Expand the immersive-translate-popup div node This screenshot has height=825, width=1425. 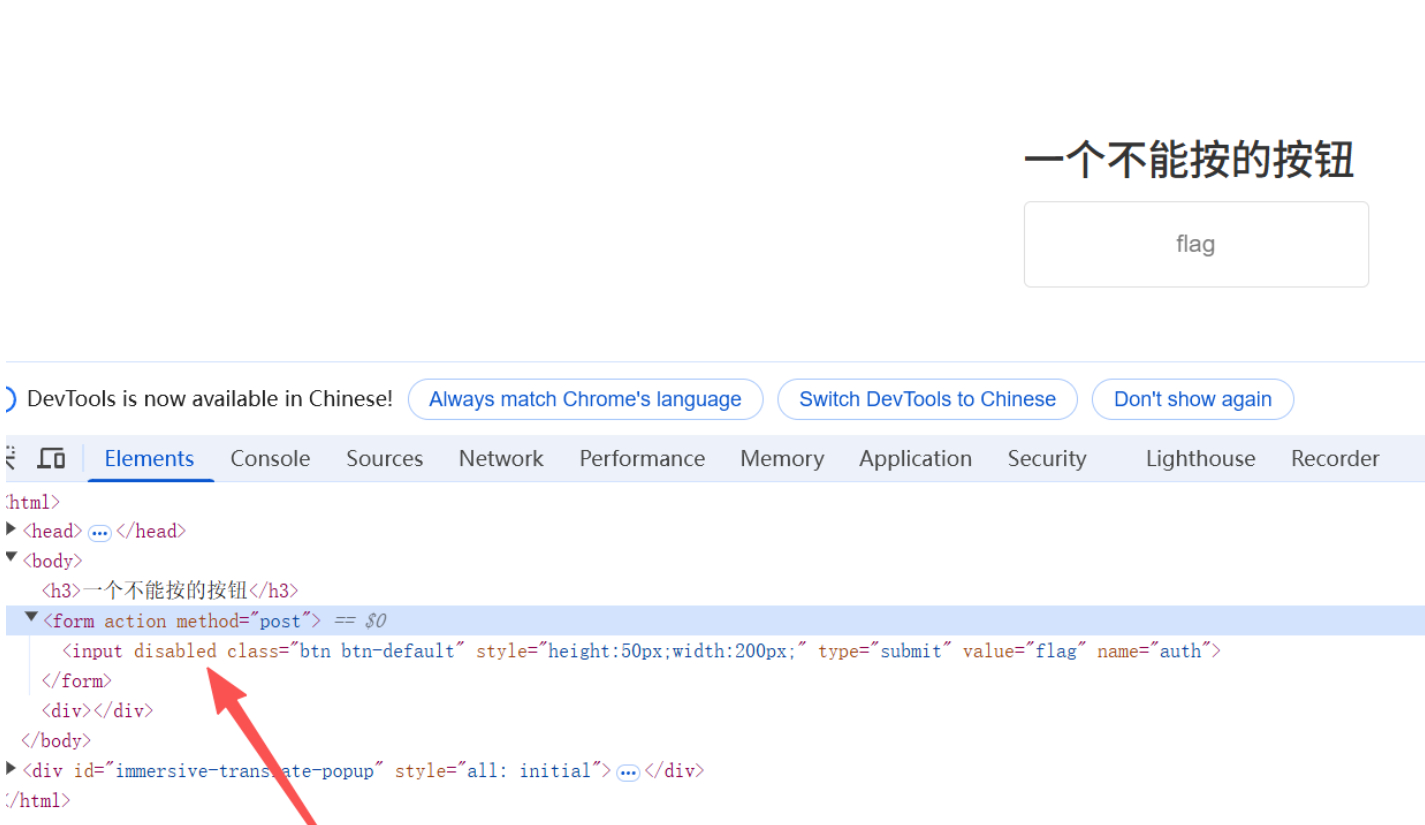12,769
